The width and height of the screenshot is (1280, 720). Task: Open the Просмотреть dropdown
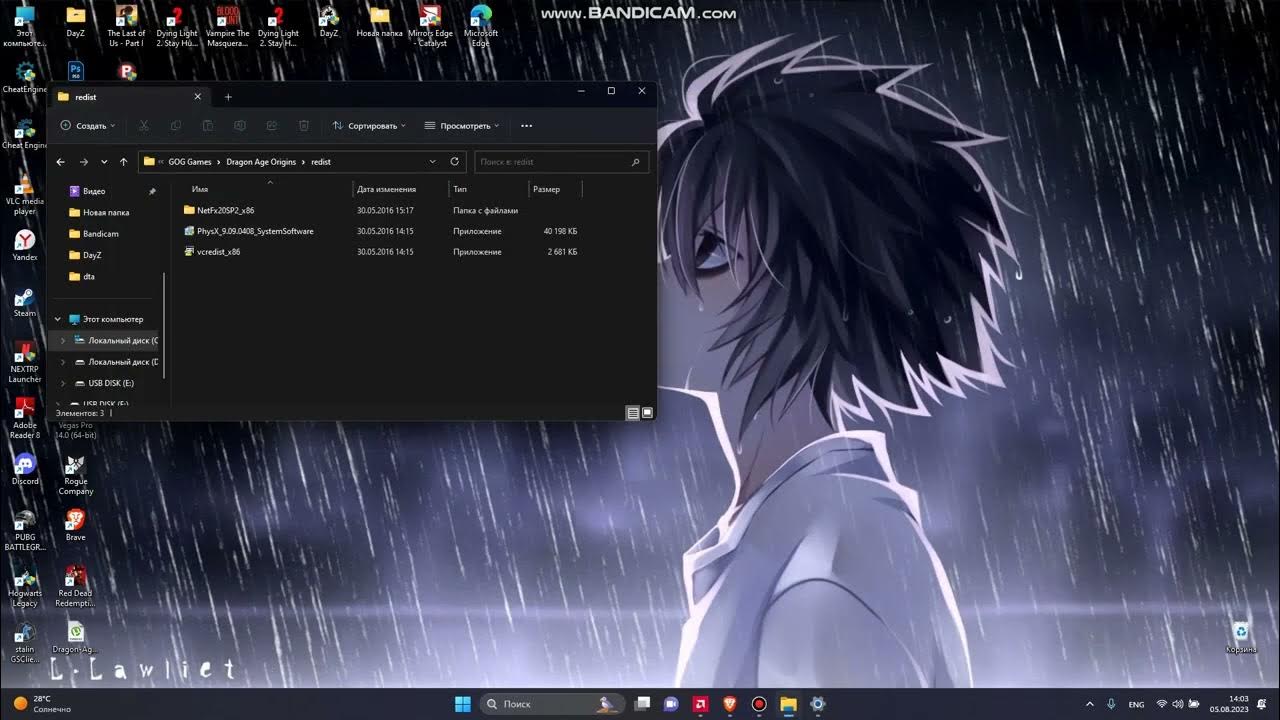[x=462, y=126]
